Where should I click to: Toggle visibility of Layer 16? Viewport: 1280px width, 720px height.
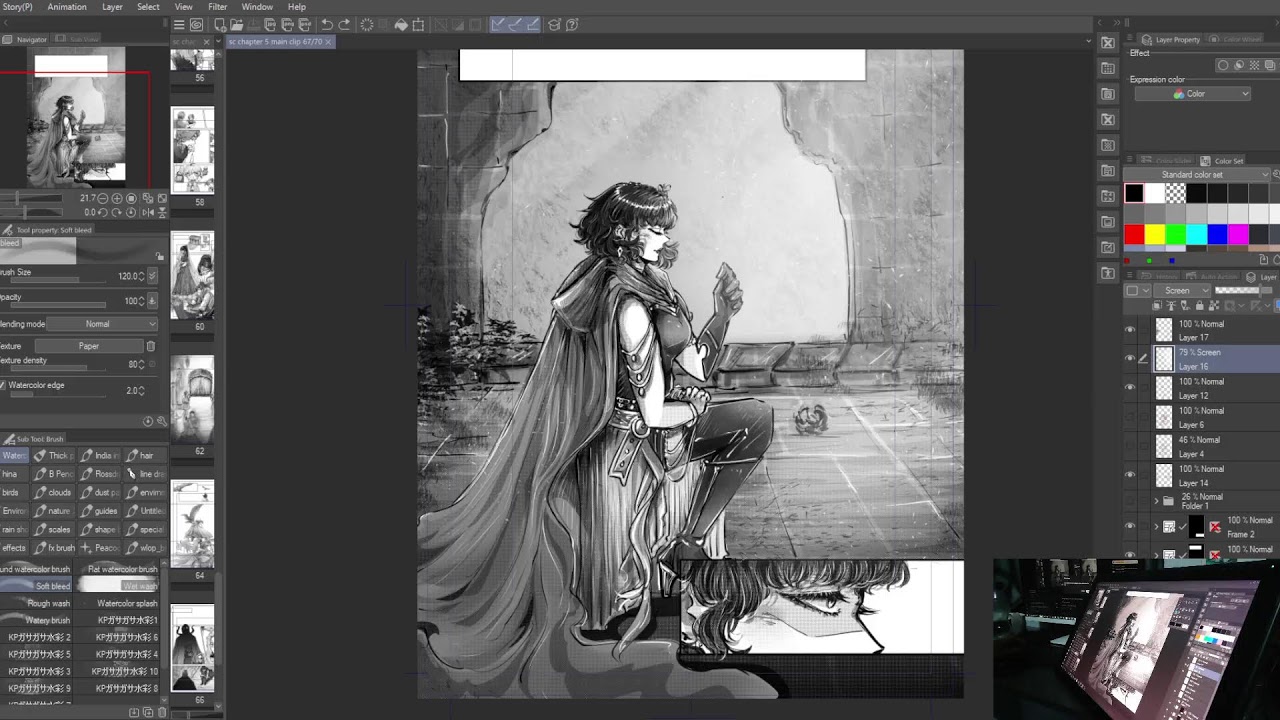(x=1130, y=358)
